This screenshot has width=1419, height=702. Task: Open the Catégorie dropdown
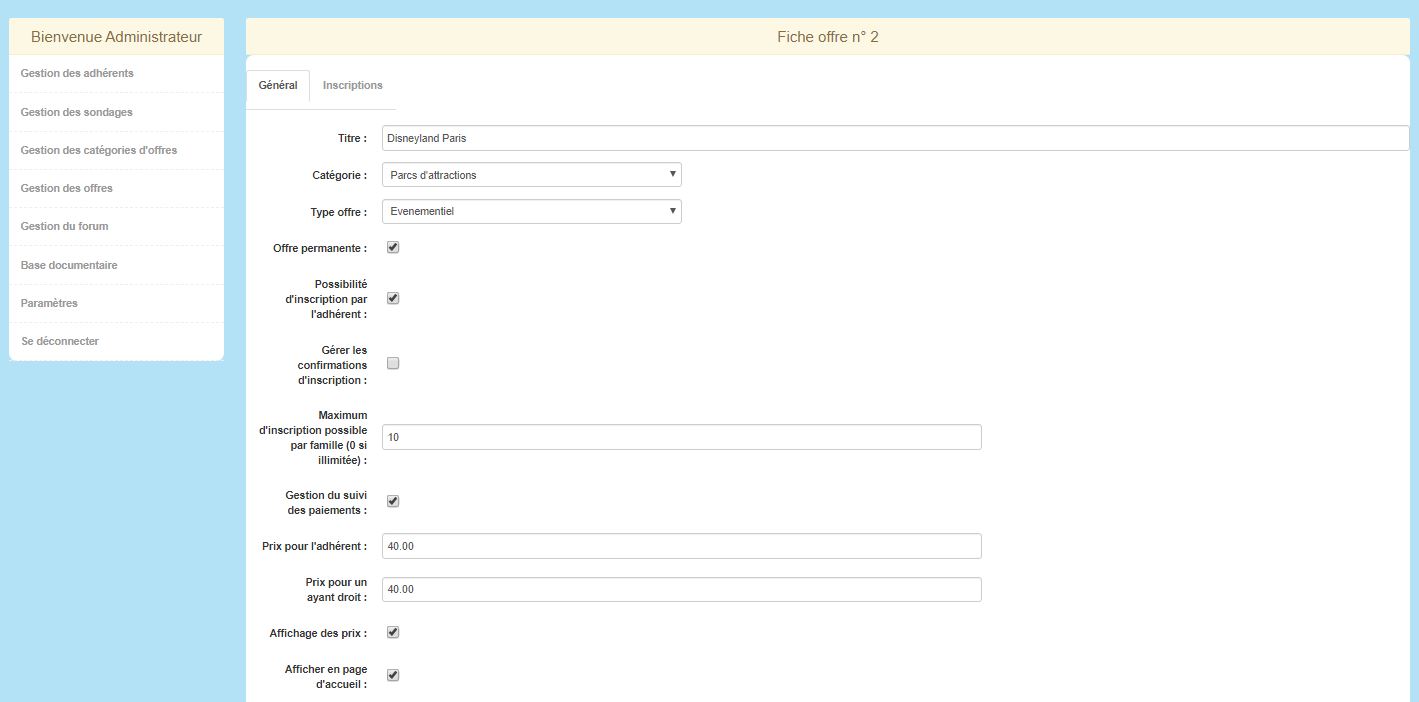(531, 175)
